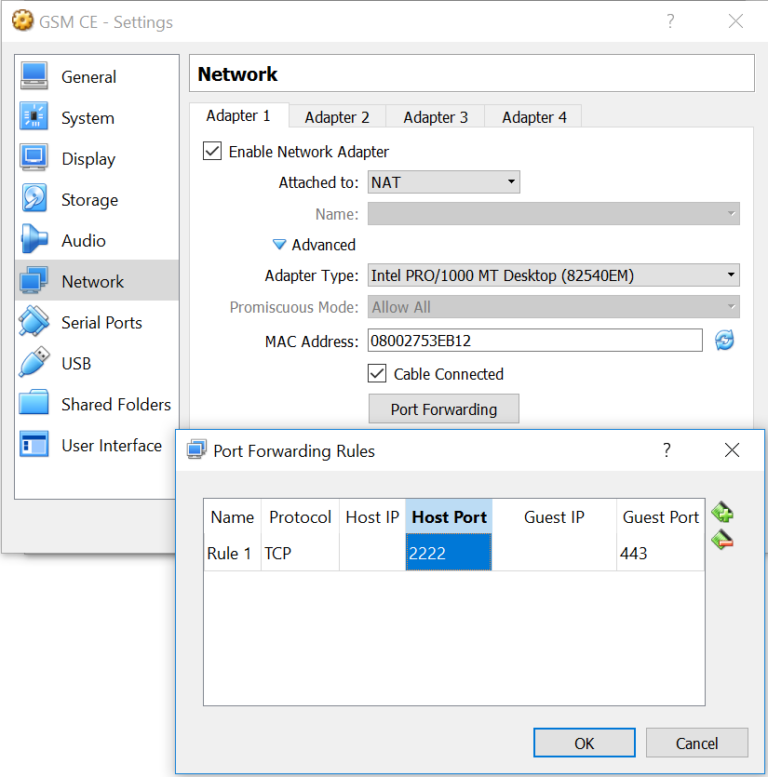The height and width of the screenshot is (777, 768).
Task: Switch to the Adapter 4 tab
Action: tap(534, 117)
